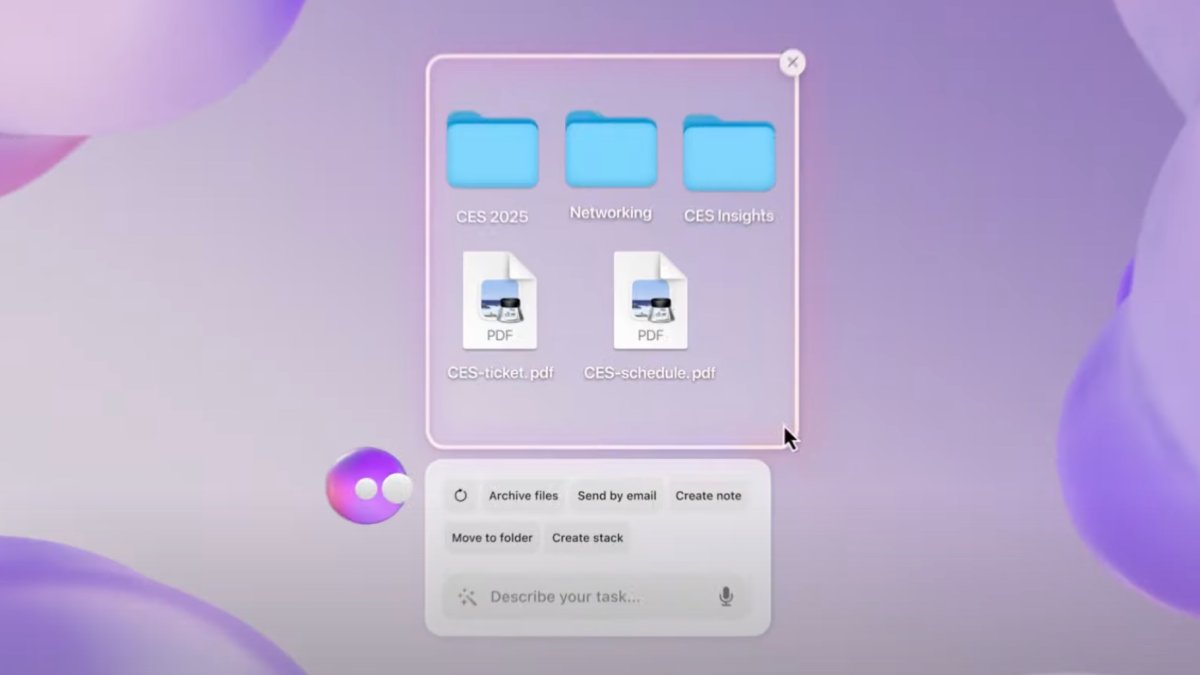Click the microphone voice input icon

point(726,597)
